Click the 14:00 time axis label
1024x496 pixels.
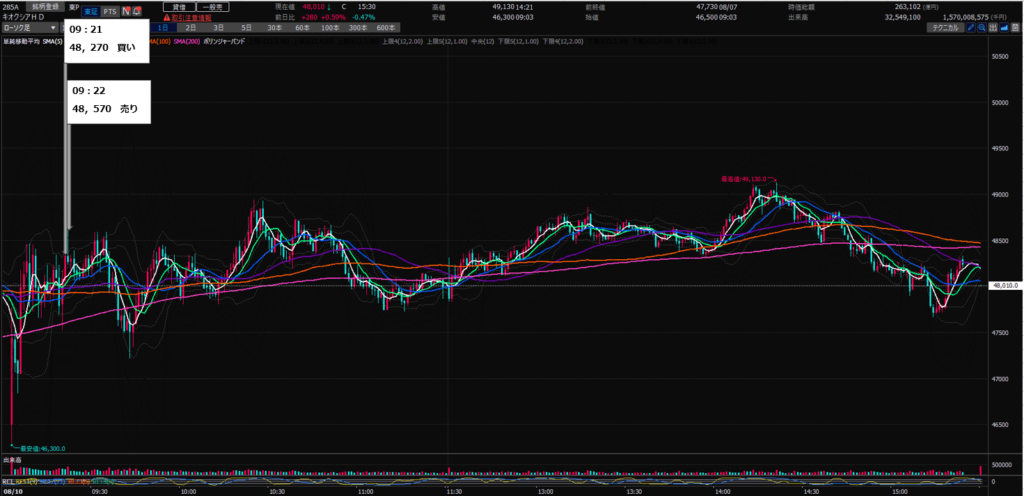click(x=722, y=490)
